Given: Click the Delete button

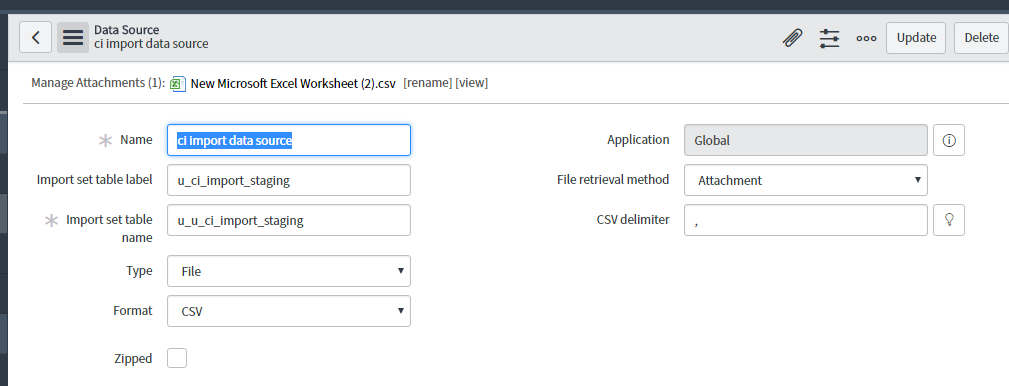Looking at the screenshot, I should coord(981,38).
